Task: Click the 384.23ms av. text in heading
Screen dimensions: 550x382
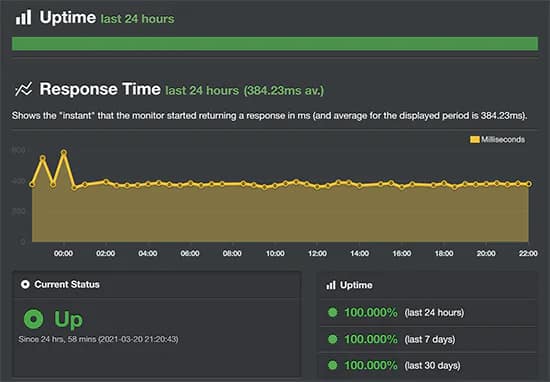Action: pos(284,91)
